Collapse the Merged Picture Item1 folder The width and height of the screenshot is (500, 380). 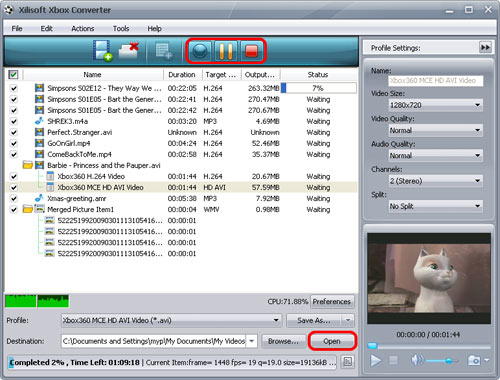[28, 209]
